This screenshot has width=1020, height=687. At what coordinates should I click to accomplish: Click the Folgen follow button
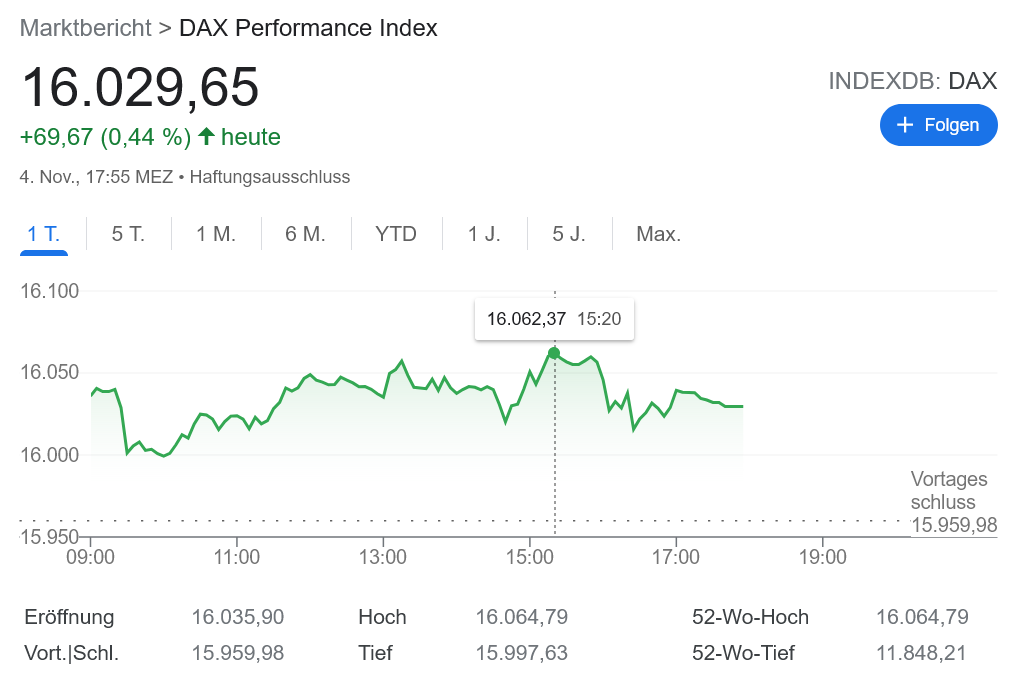click(938, 125)
